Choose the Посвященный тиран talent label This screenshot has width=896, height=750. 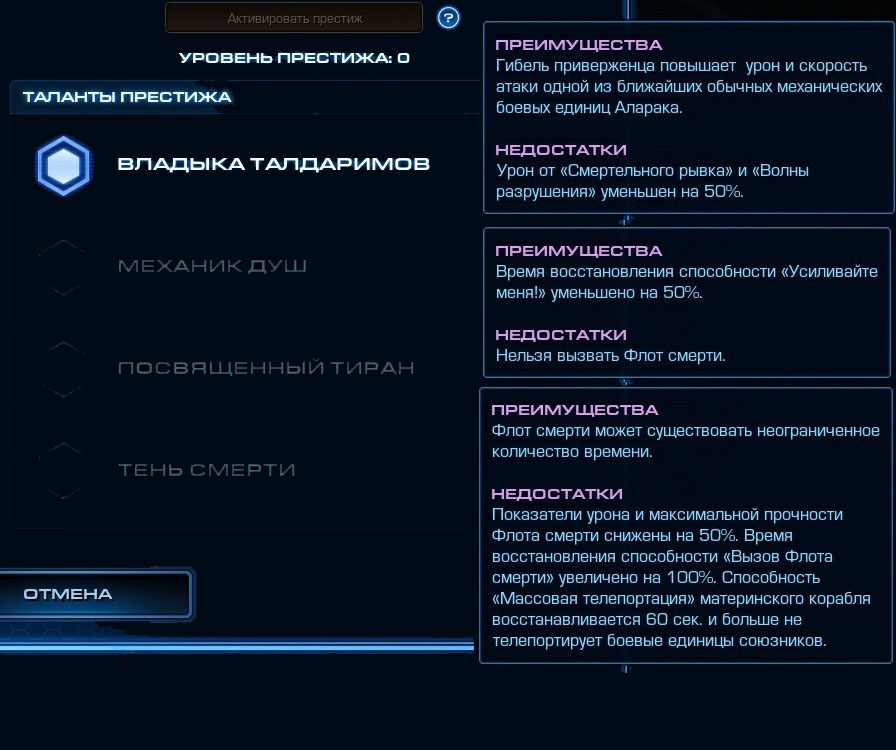pyautogui.click(x=266, y=368)
